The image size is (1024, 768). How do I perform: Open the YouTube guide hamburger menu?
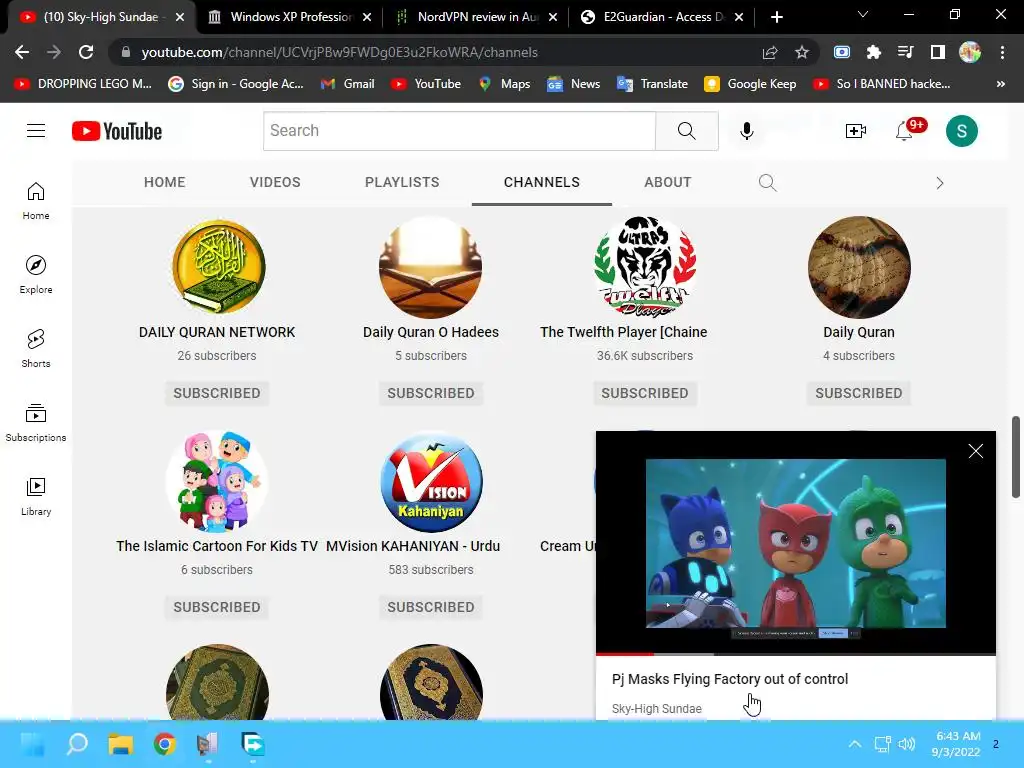[36, 131]
